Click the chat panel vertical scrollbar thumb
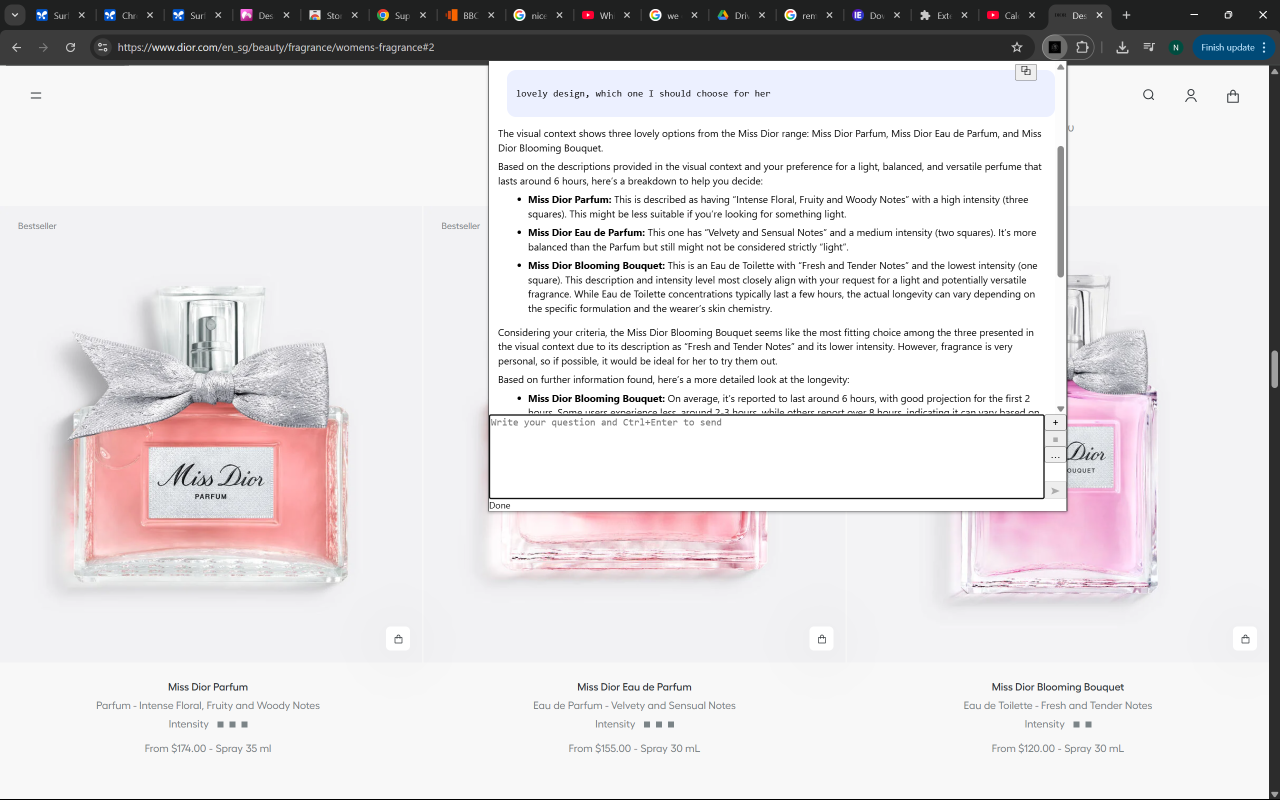The width and height of the screenshot is (1280, 800). click(x=1061, y=210)
